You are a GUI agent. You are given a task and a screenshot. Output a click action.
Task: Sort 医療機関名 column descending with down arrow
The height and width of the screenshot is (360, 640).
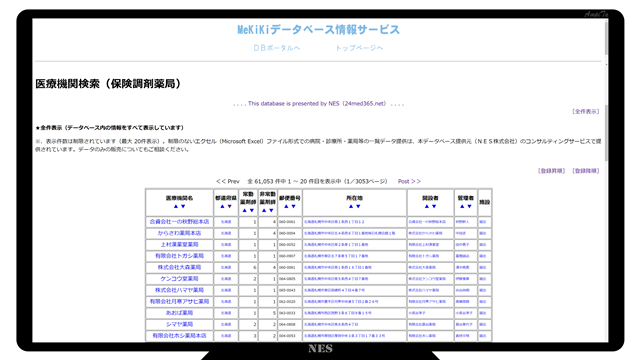183,207
